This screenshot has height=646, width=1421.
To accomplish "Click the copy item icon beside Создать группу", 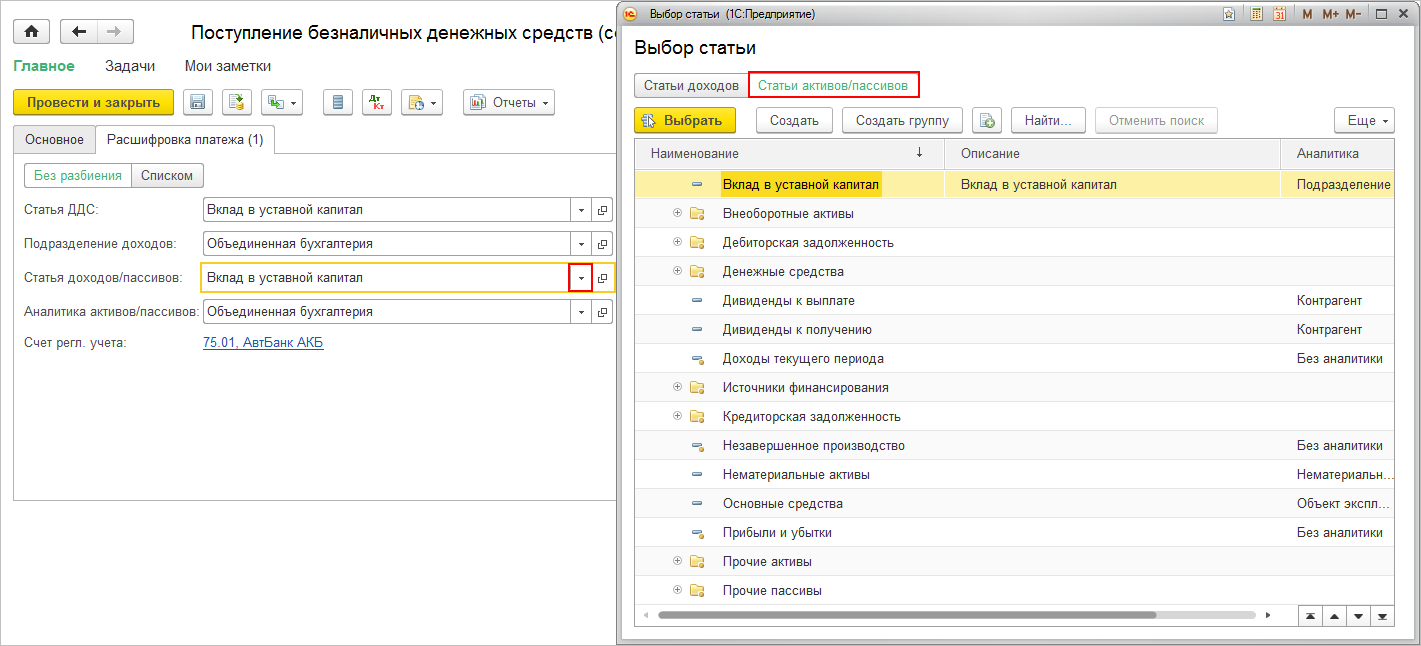I will (x=987, y=121).
